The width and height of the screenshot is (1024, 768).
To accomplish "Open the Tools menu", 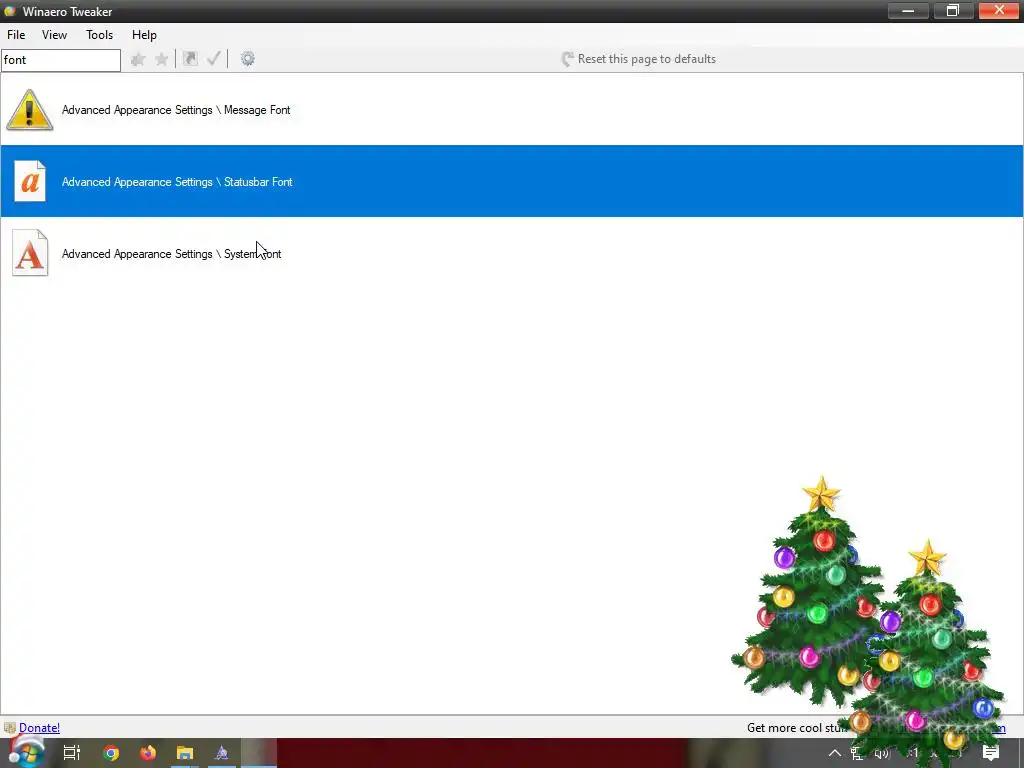I will (x=99, y=35).
